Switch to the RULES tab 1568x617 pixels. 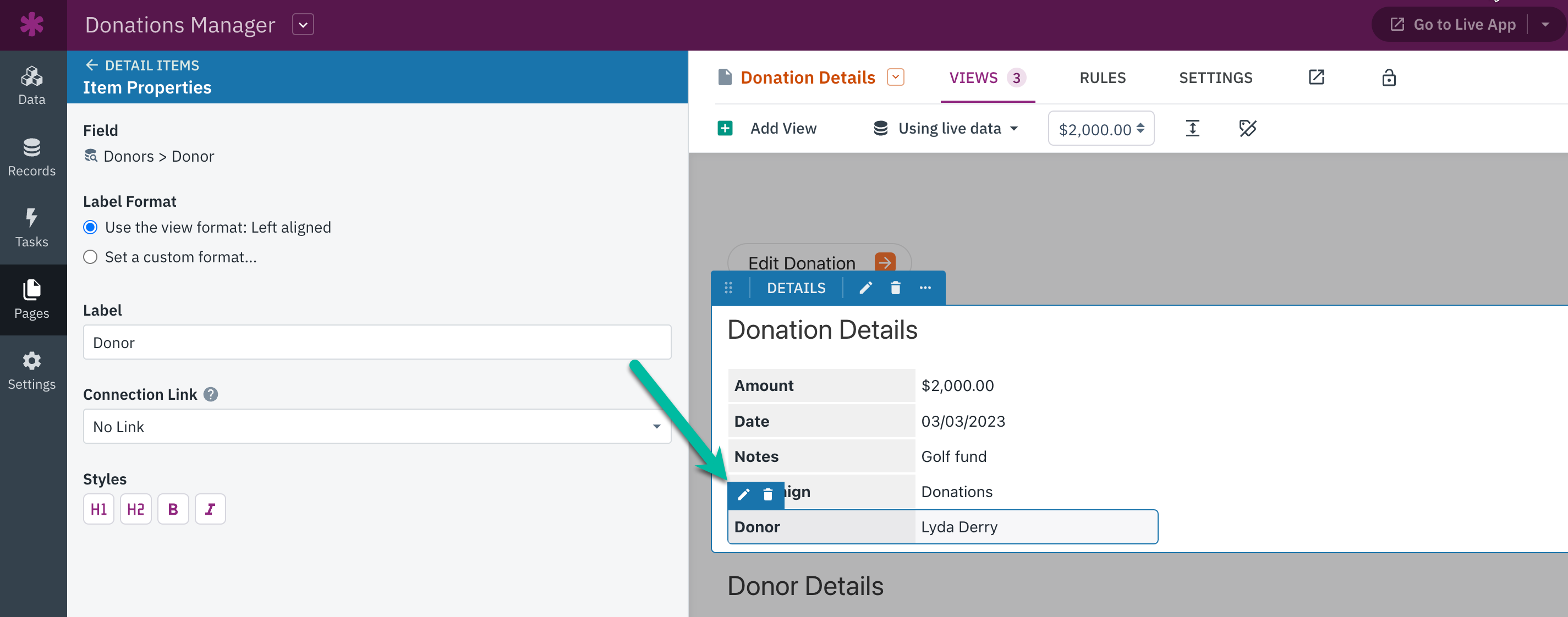pos(1103,78)
